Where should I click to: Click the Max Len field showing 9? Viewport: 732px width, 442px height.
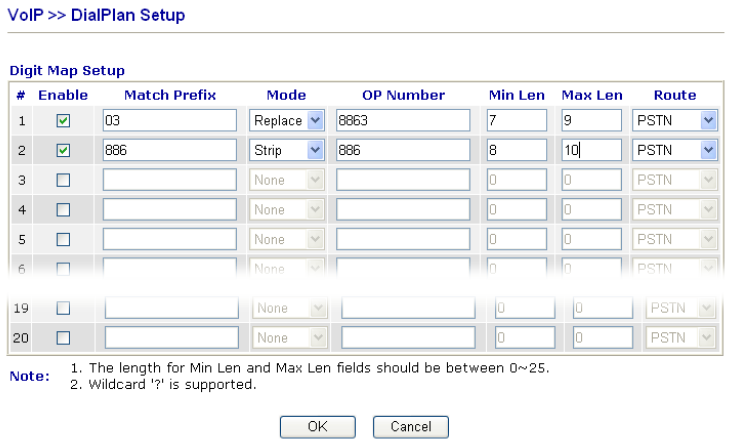click(590, 121)
